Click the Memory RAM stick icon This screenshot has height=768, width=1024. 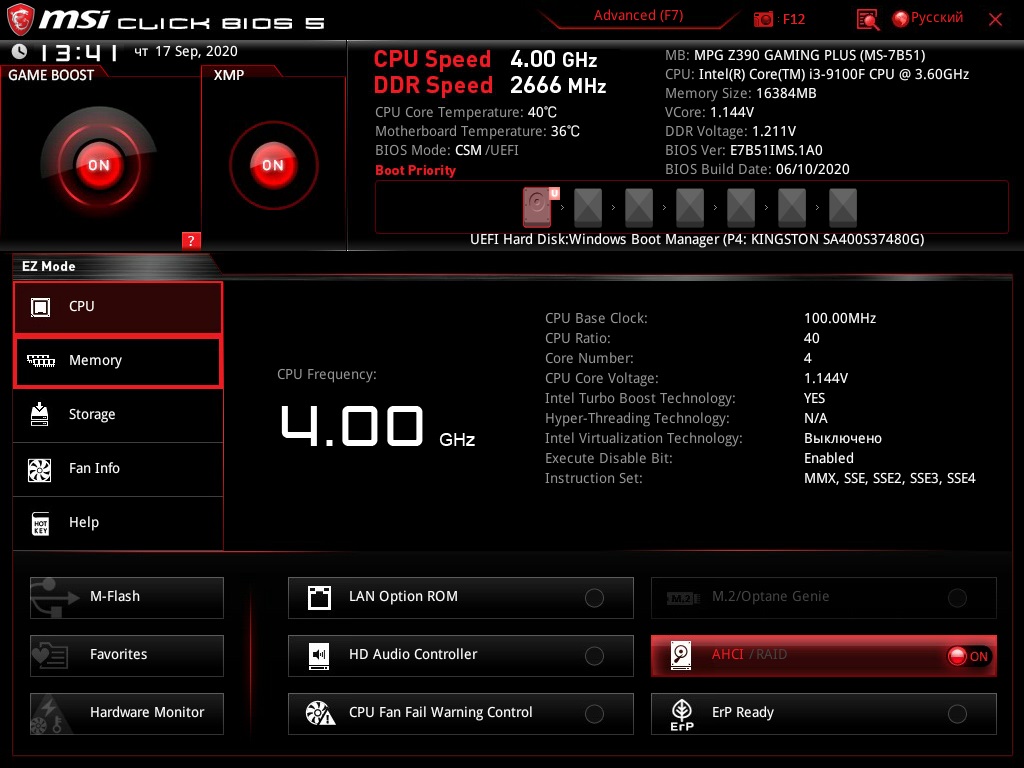click(x=40, y=360)
